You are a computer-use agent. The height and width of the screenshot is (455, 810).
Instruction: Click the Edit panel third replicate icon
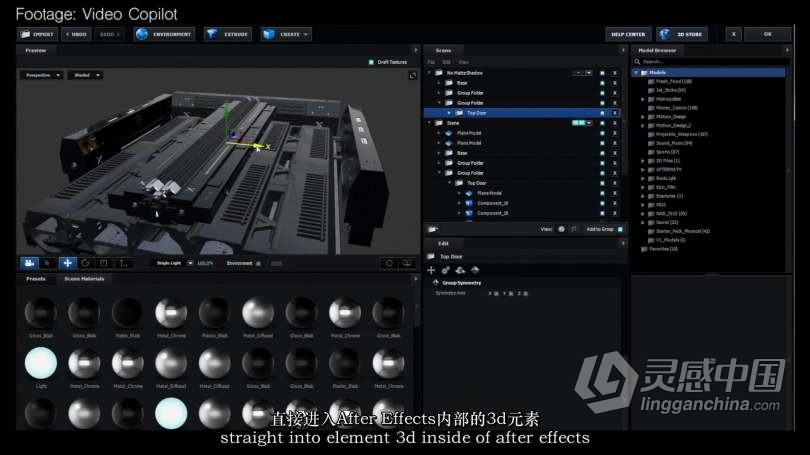point(460,270)
